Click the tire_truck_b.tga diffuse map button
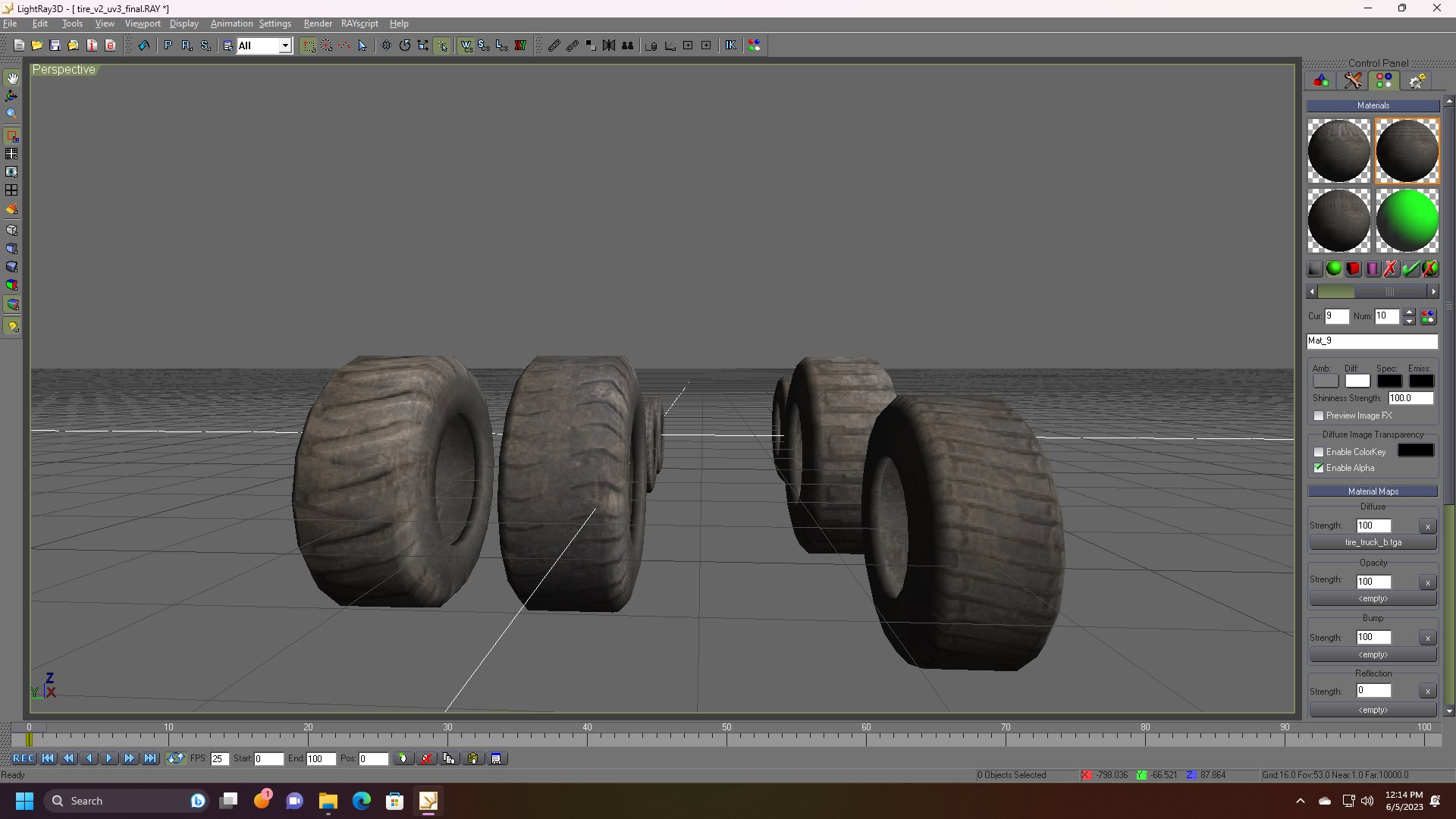The width and height of the screenshot is (1456, 819). click(1373, 542)
